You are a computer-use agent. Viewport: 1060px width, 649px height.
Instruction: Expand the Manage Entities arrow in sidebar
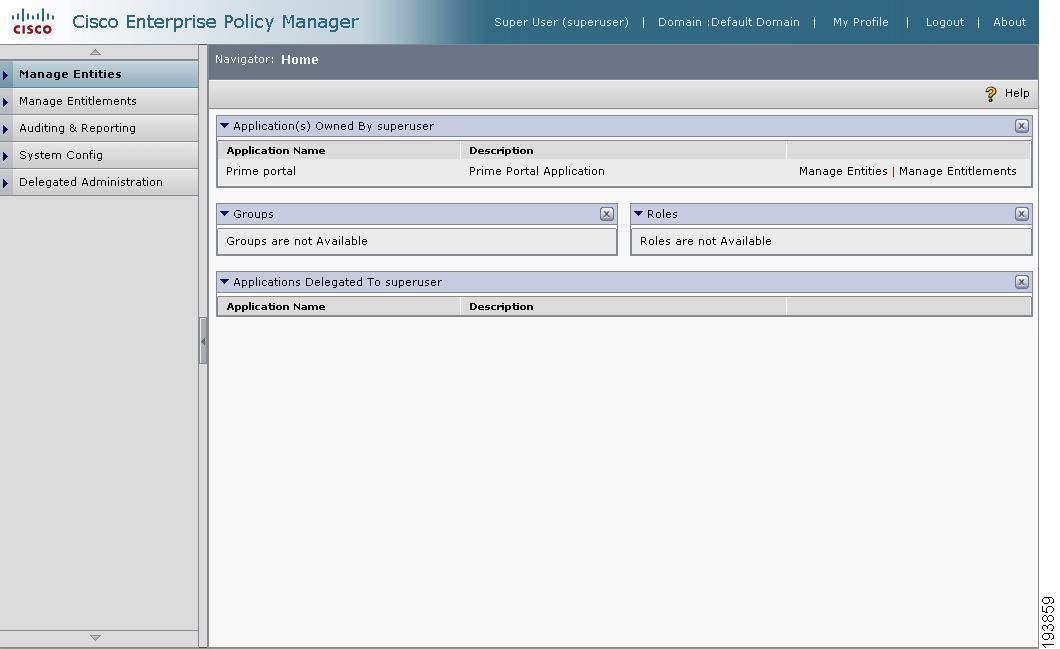5,74
